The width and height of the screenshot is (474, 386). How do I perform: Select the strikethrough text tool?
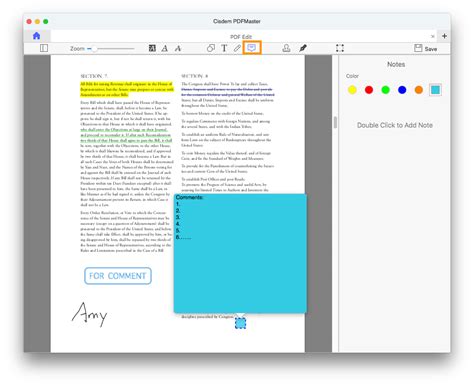click(x=178, y=48)
